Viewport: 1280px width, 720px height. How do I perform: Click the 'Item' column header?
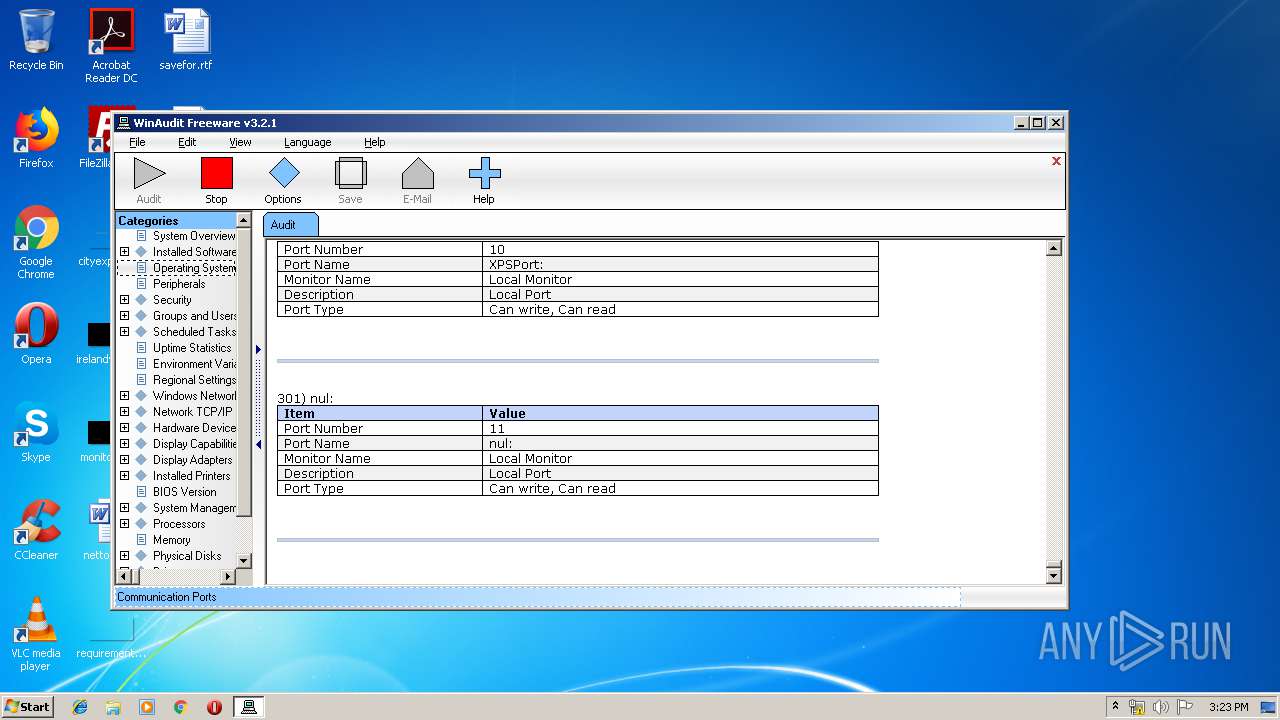[380, 413]
